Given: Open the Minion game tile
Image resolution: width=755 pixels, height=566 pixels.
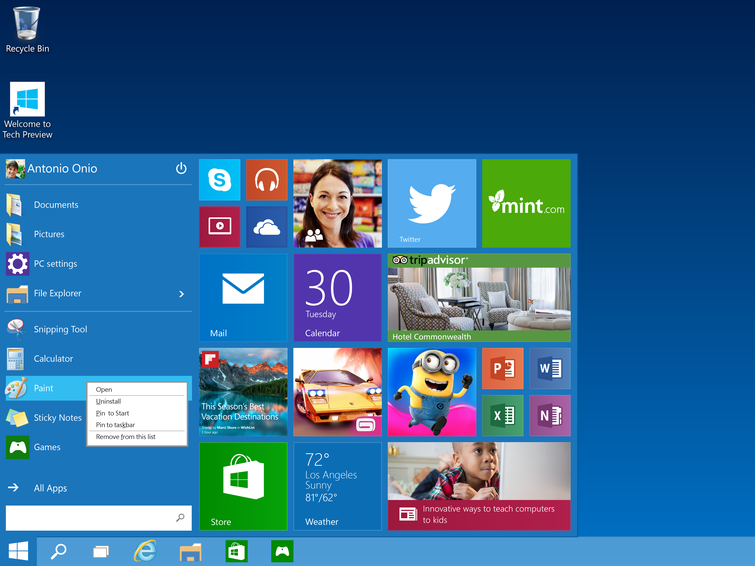Looking at the screenshot, I should click(x=432, y=392).
